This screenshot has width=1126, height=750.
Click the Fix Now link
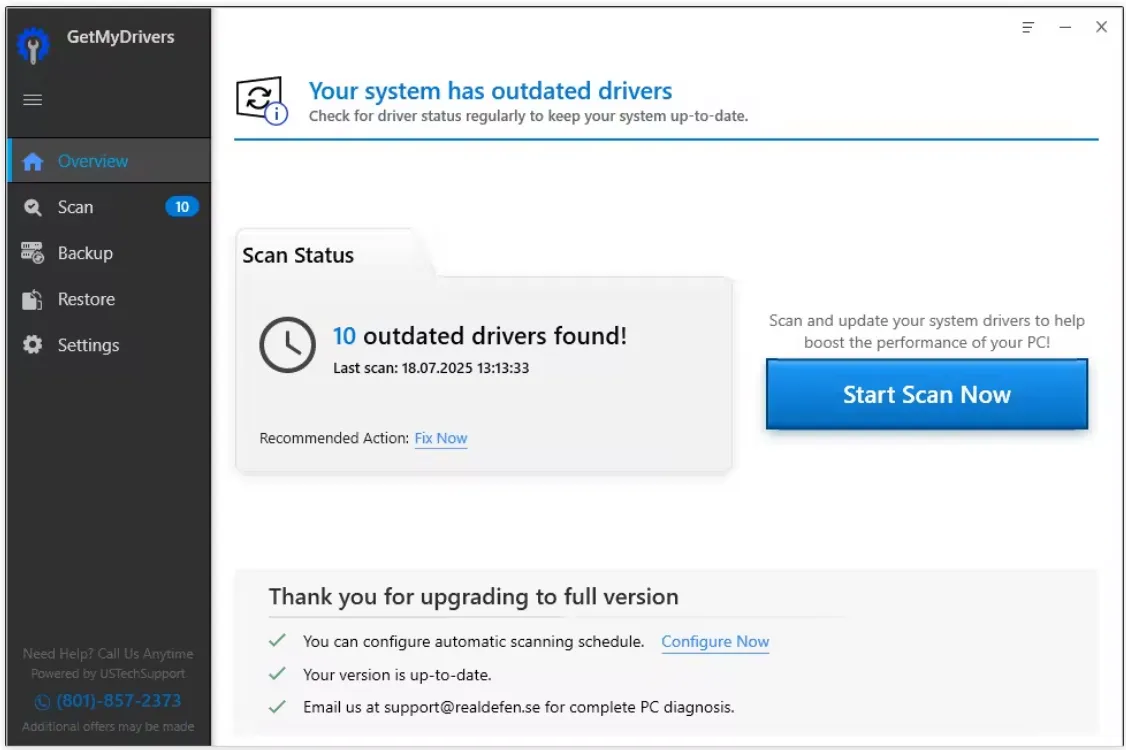click(x=441, y=438)
